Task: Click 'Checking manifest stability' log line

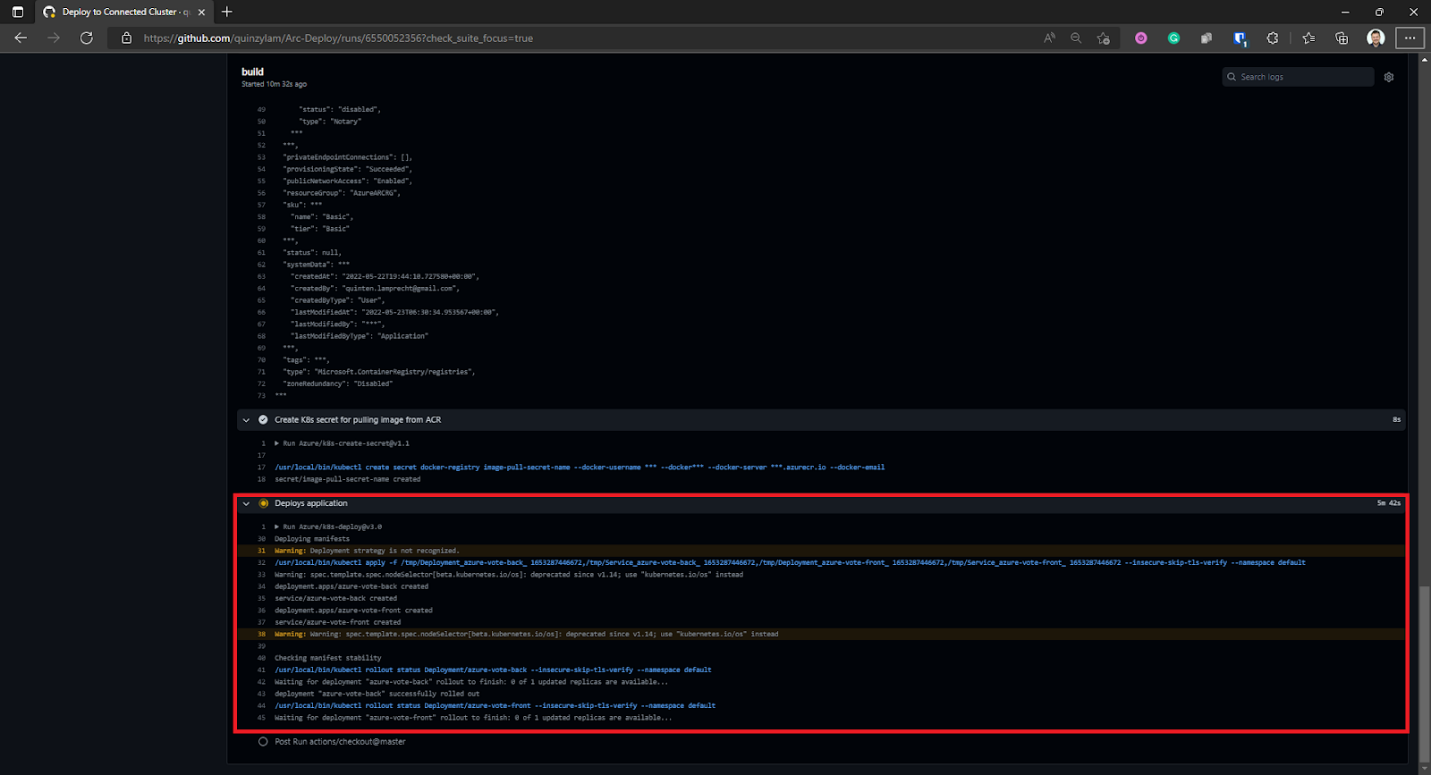Action: click(328, 658)
